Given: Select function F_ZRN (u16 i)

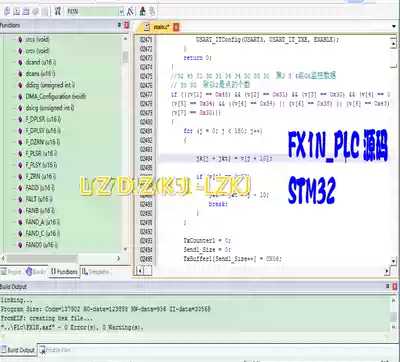Looking at the screenshot, I should coord(40,176).
